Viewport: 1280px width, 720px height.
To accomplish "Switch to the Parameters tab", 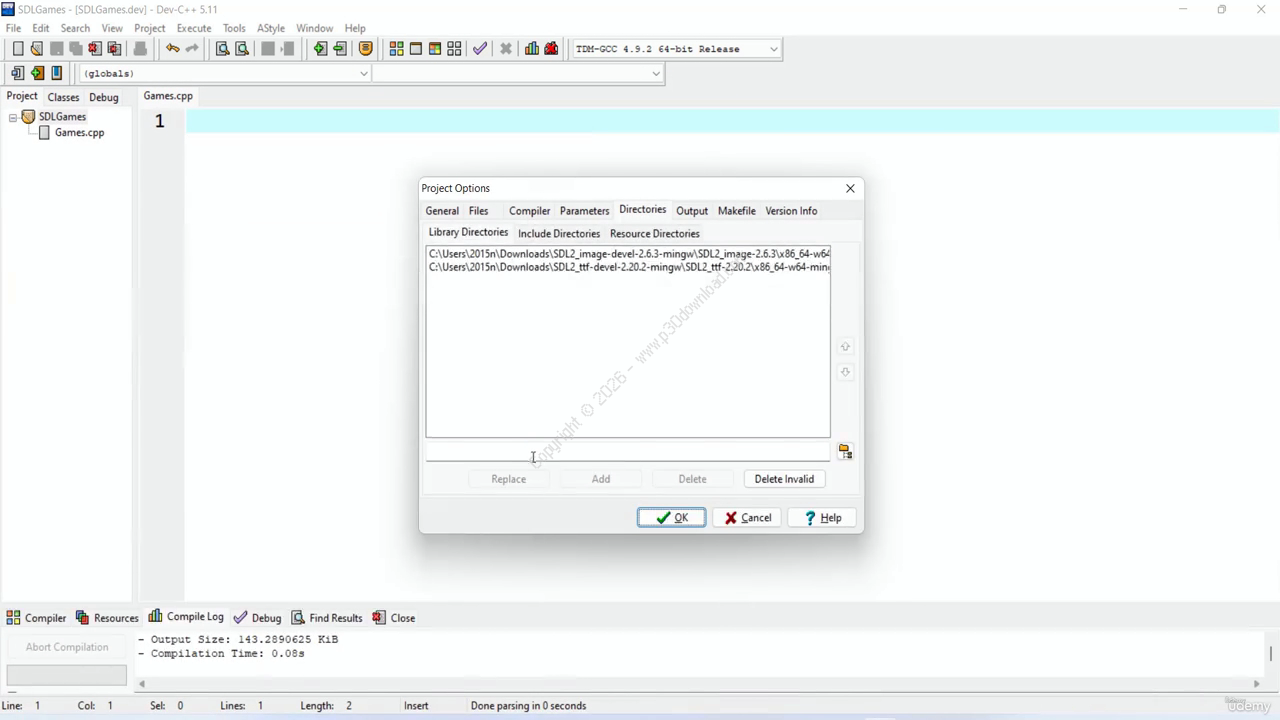I will (584, 211).
